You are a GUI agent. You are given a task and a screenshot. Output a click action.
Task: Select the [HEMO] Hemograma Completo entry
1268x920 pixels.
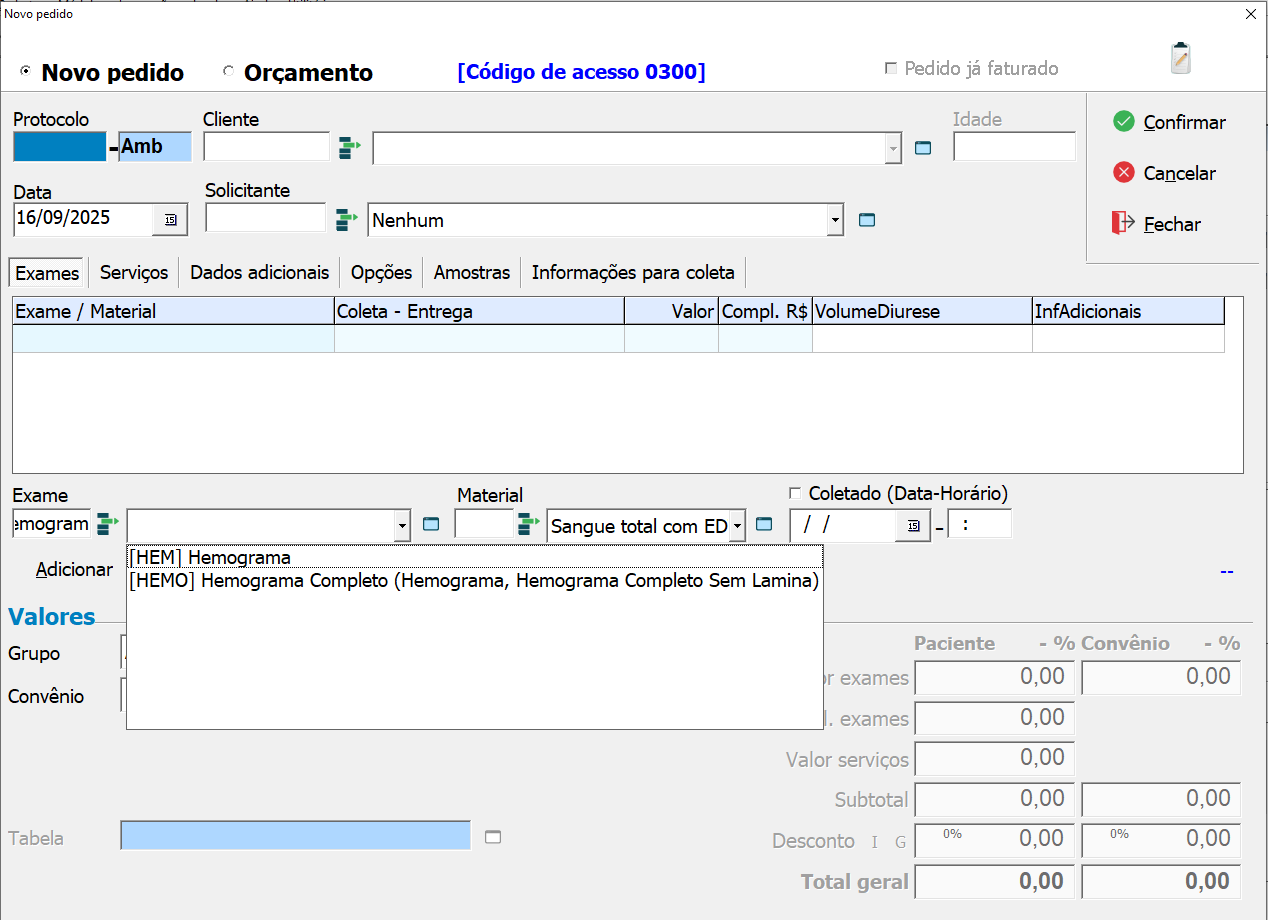(475, 580)
